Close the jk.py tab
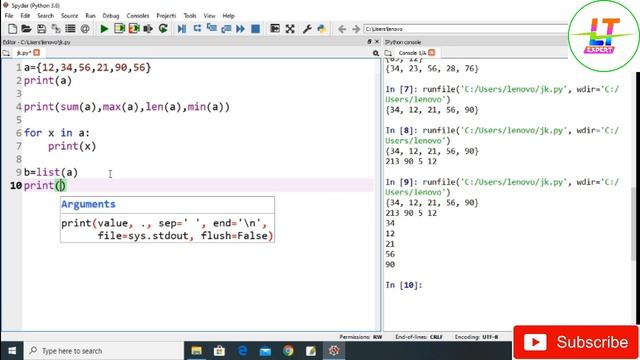 pos(37,53)
